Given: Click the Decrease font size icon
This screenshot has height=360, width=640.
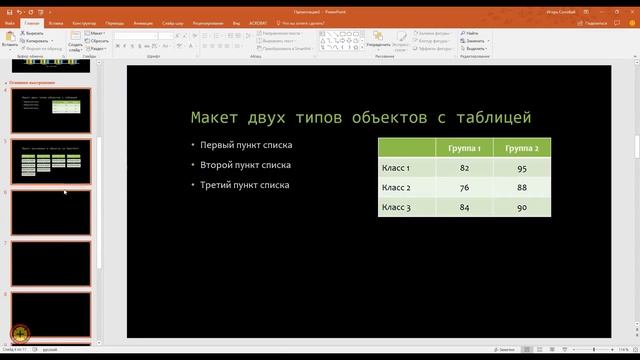Looking at the screenshot, I should [x=184, y=36].
